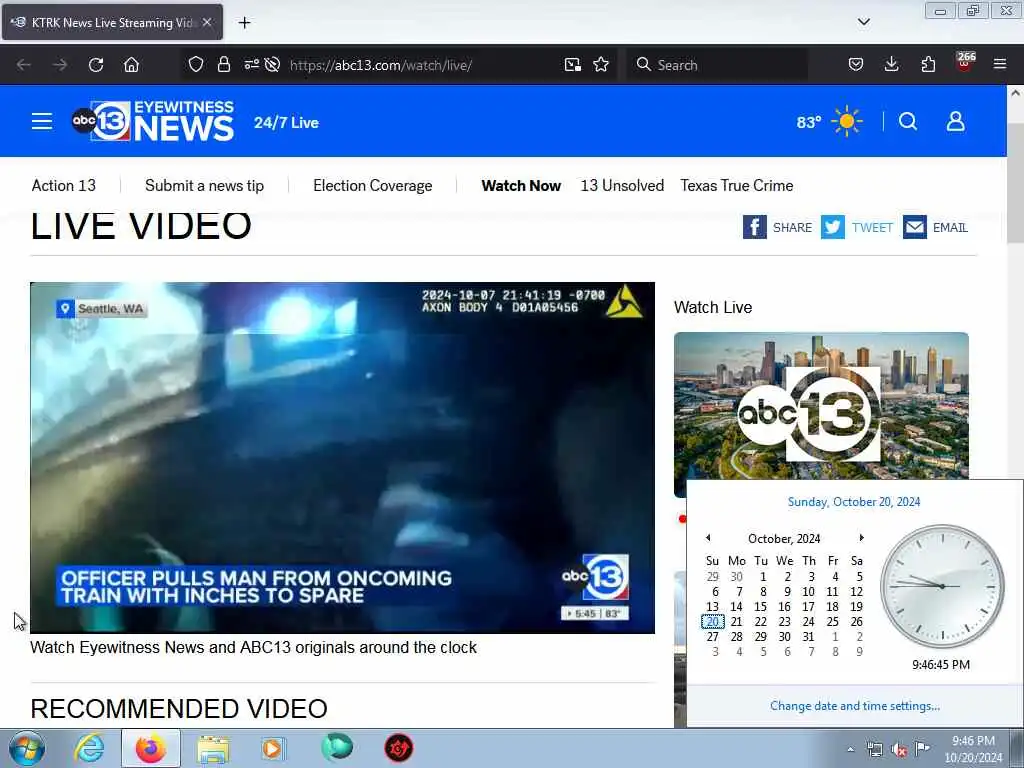Image resolution: width=1024 pixels, height=768 pixels.
Task: Share the video on Facebook
Action: tap(754, 227)
